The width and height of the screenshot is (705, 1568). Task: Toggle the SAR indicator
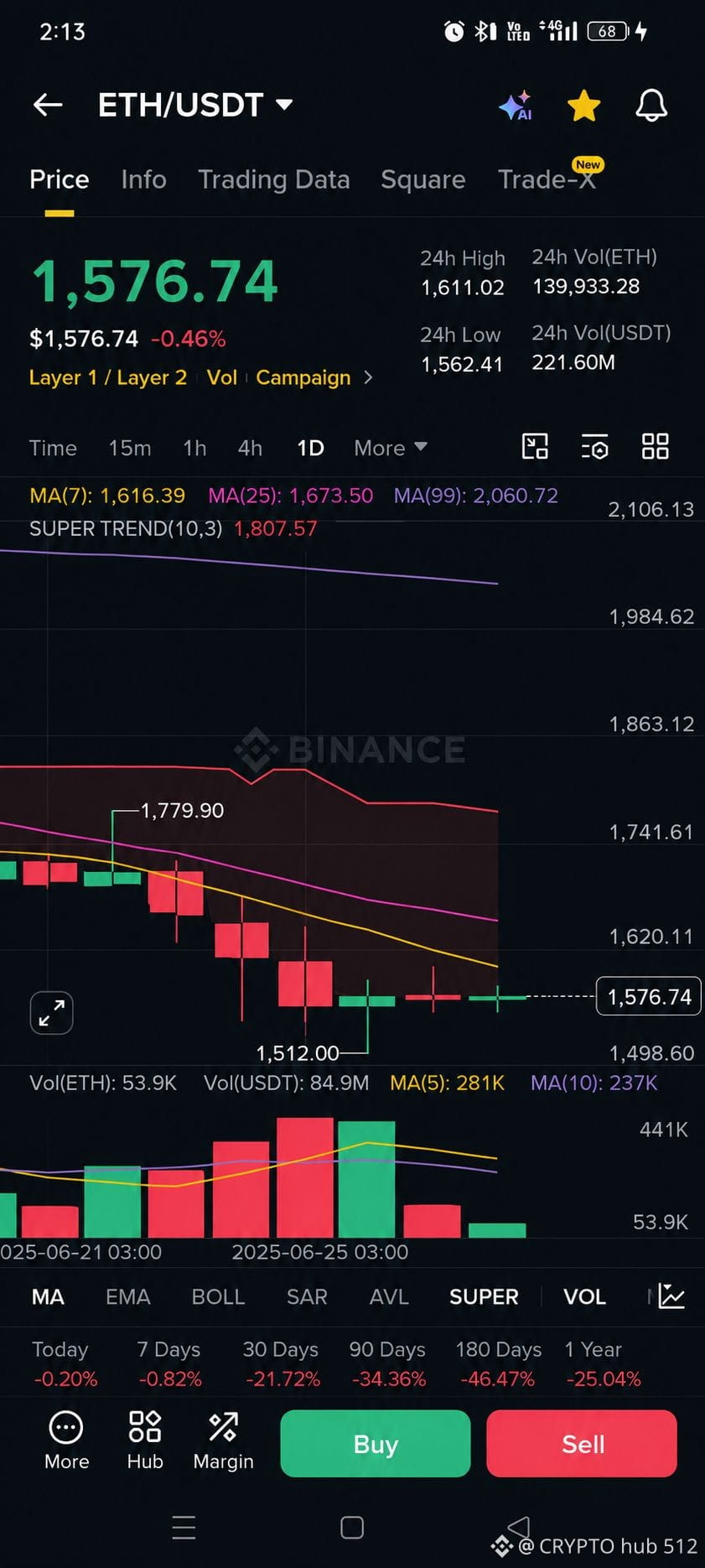click(x=307, y=1296)
